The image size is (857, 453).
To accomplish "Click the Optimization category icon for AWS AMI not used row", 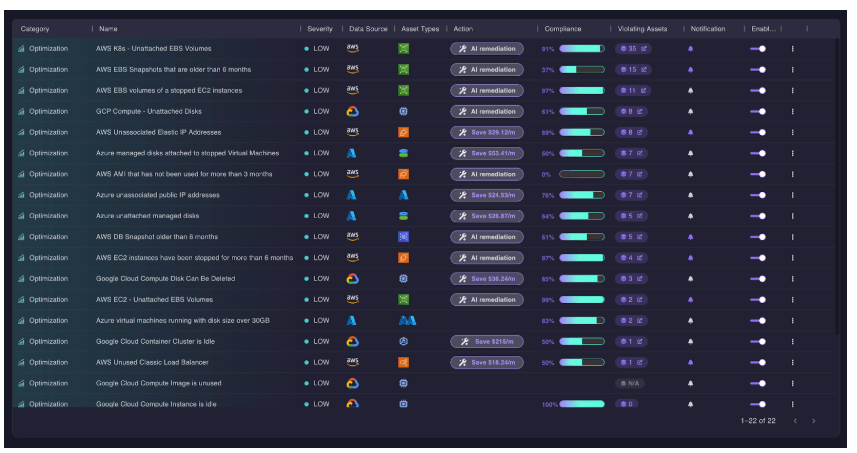I will coord(21,174).
